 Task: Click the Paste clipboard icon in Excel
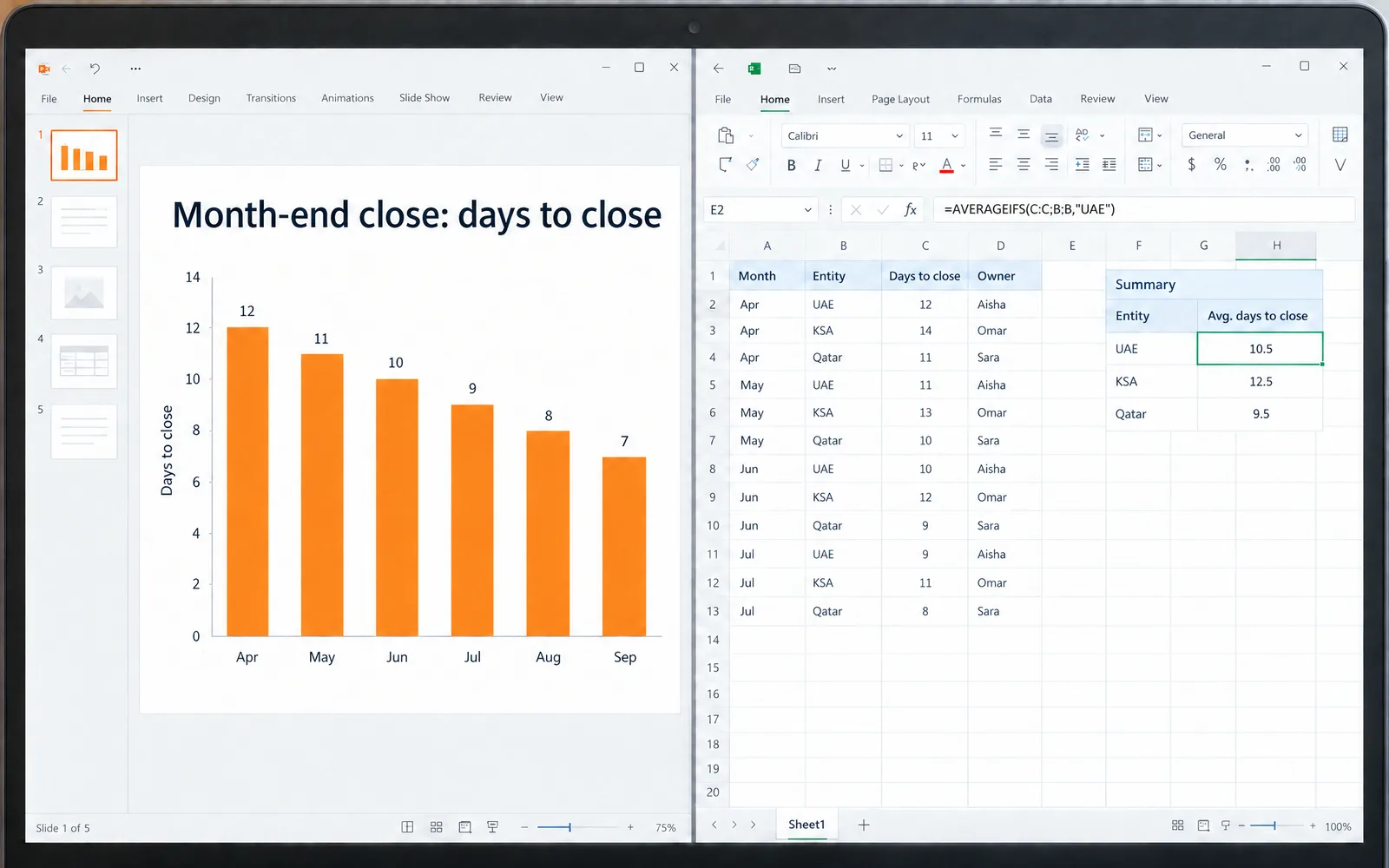[x=726, y=135]
